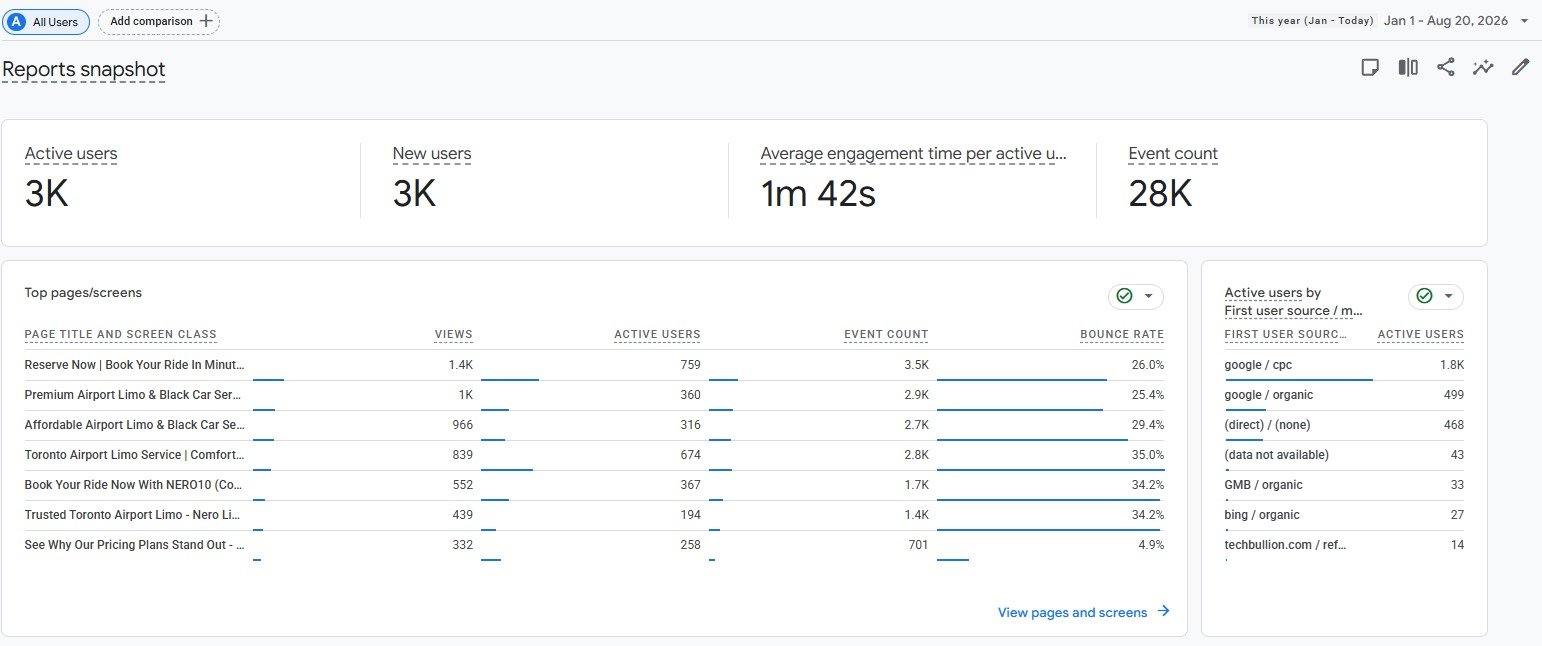Click 'Premium Airport Limo & Black Car' row

(x=594, y=395)
